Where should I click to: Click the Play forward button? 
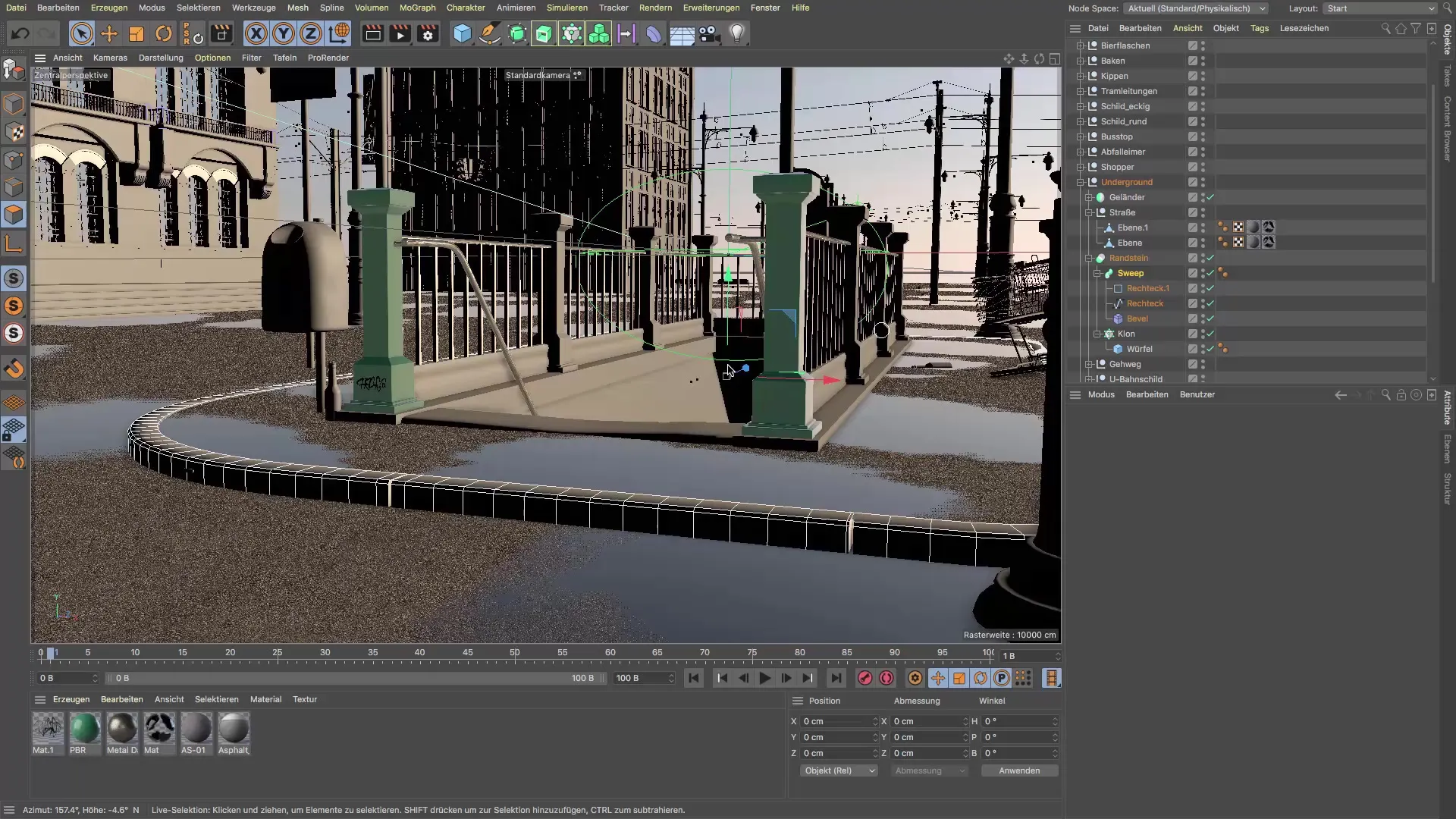765,679
